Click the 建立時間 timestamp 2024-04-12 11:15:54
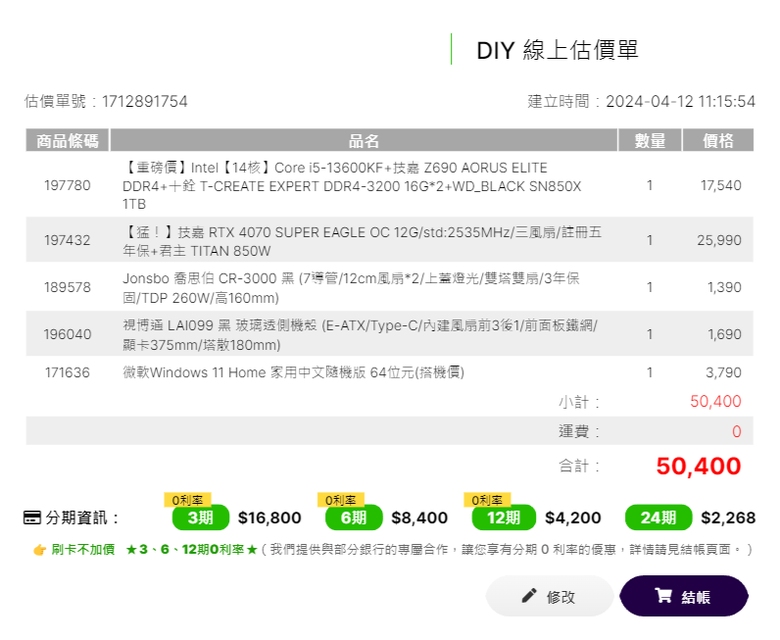Viewport: 780px width, 640px height. click(x=642, y=101)
